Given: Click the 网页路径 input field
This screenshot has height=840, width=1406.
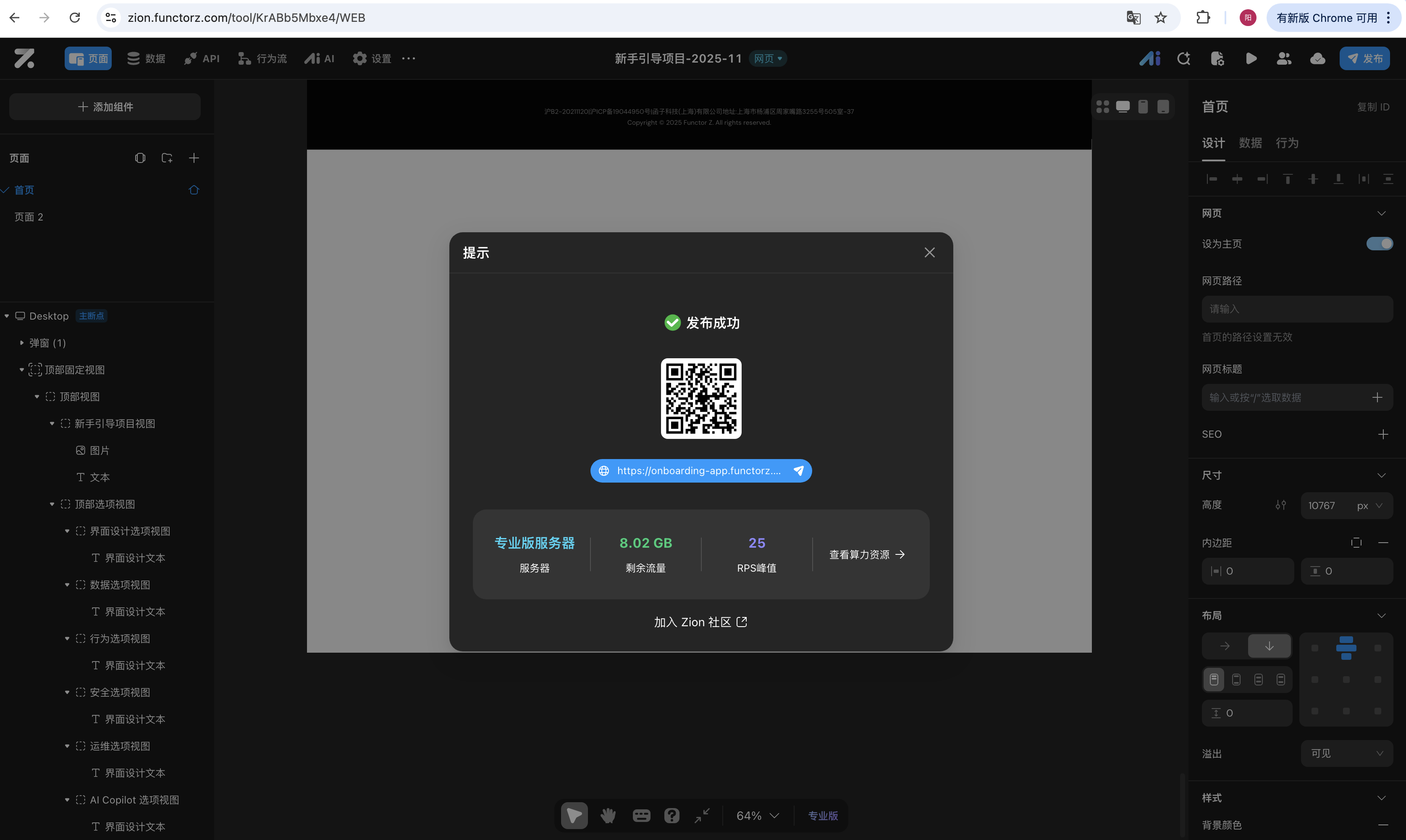Looking at the screenshot, I should [1297, 309].
